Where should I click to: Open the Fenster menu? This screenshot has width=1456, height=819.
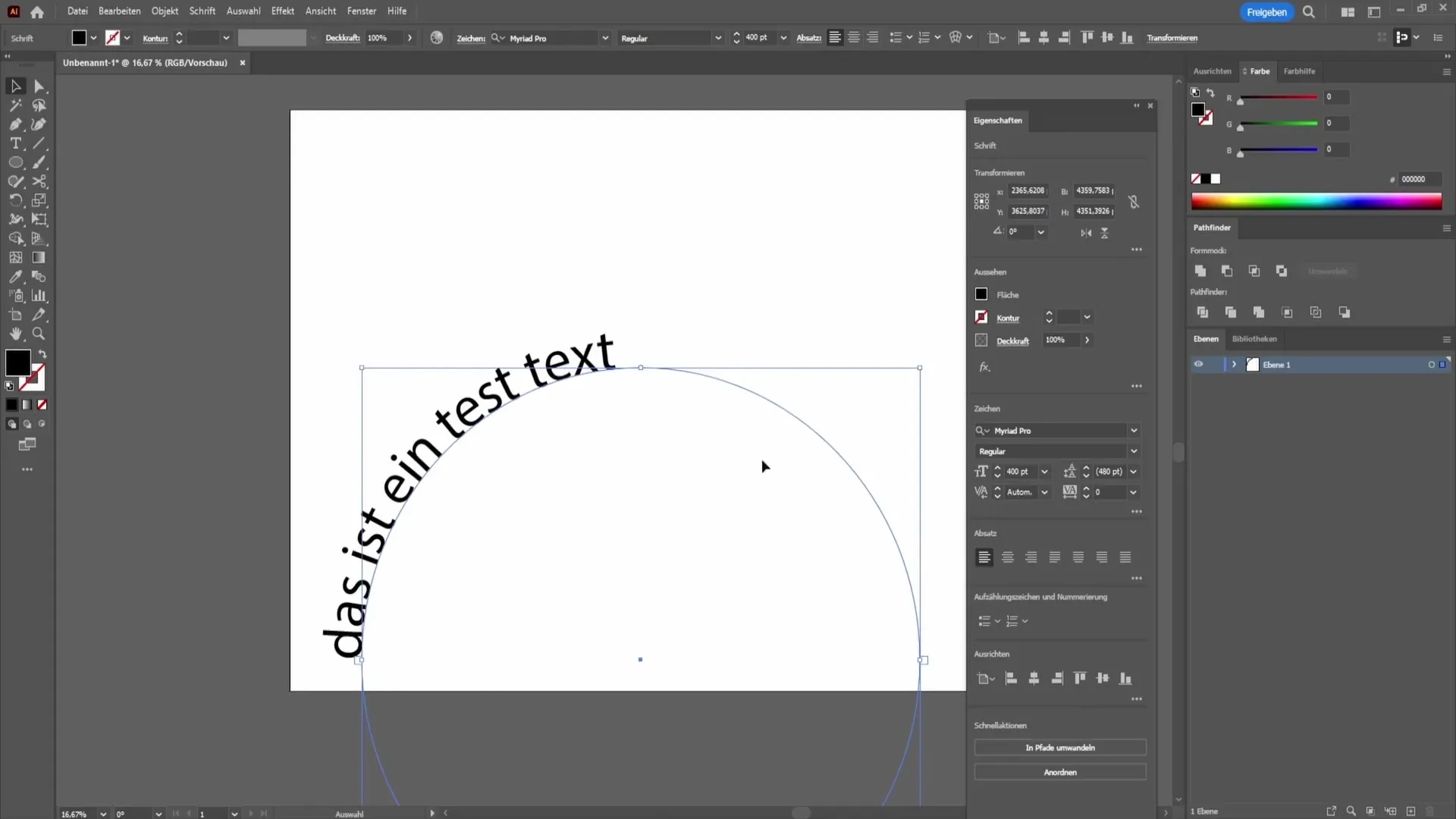click(x=362, y=11)
